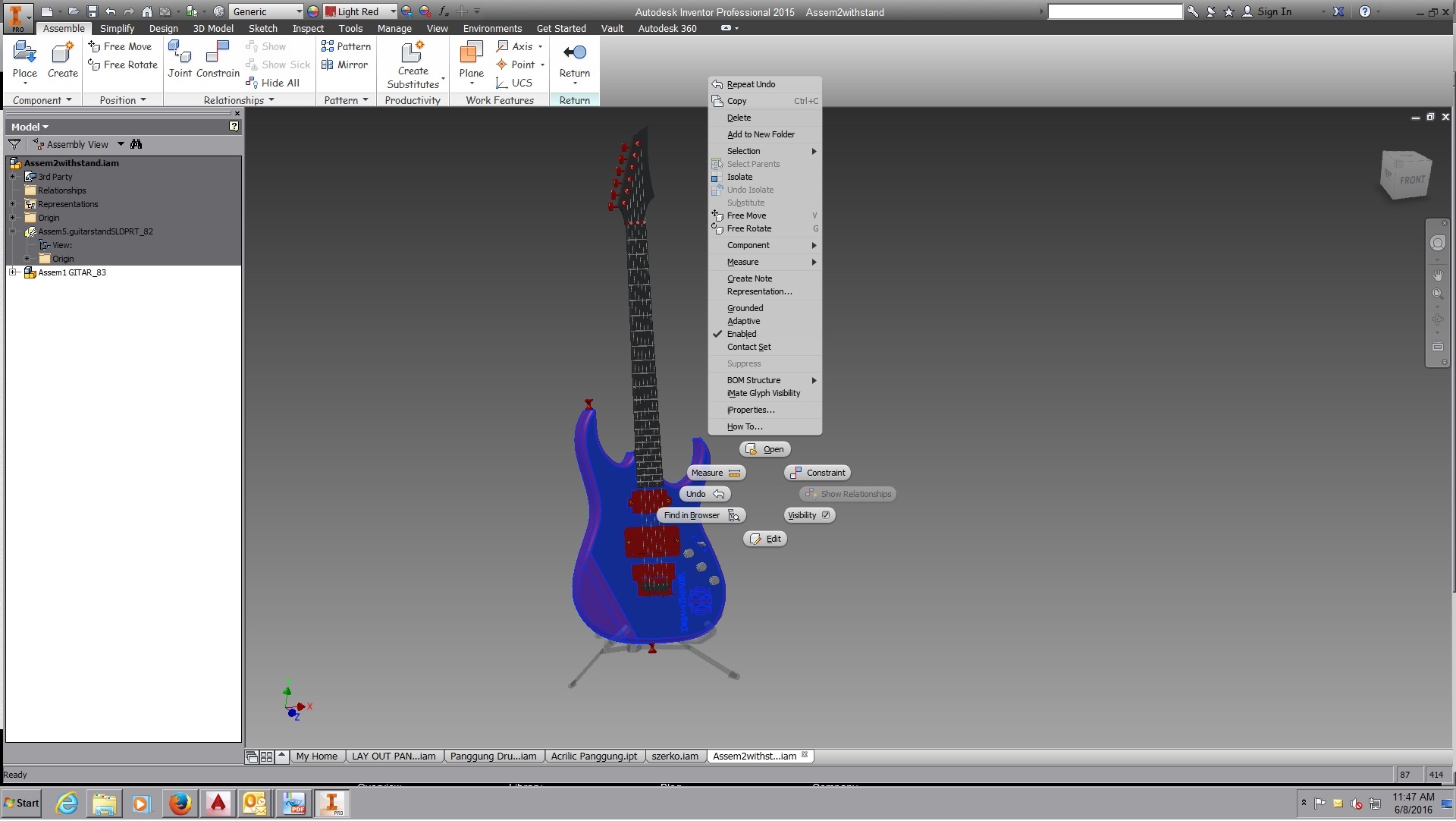Click the color wheel appearance adjust swatch
1456x821 pixels.
(x=313, y=11)
